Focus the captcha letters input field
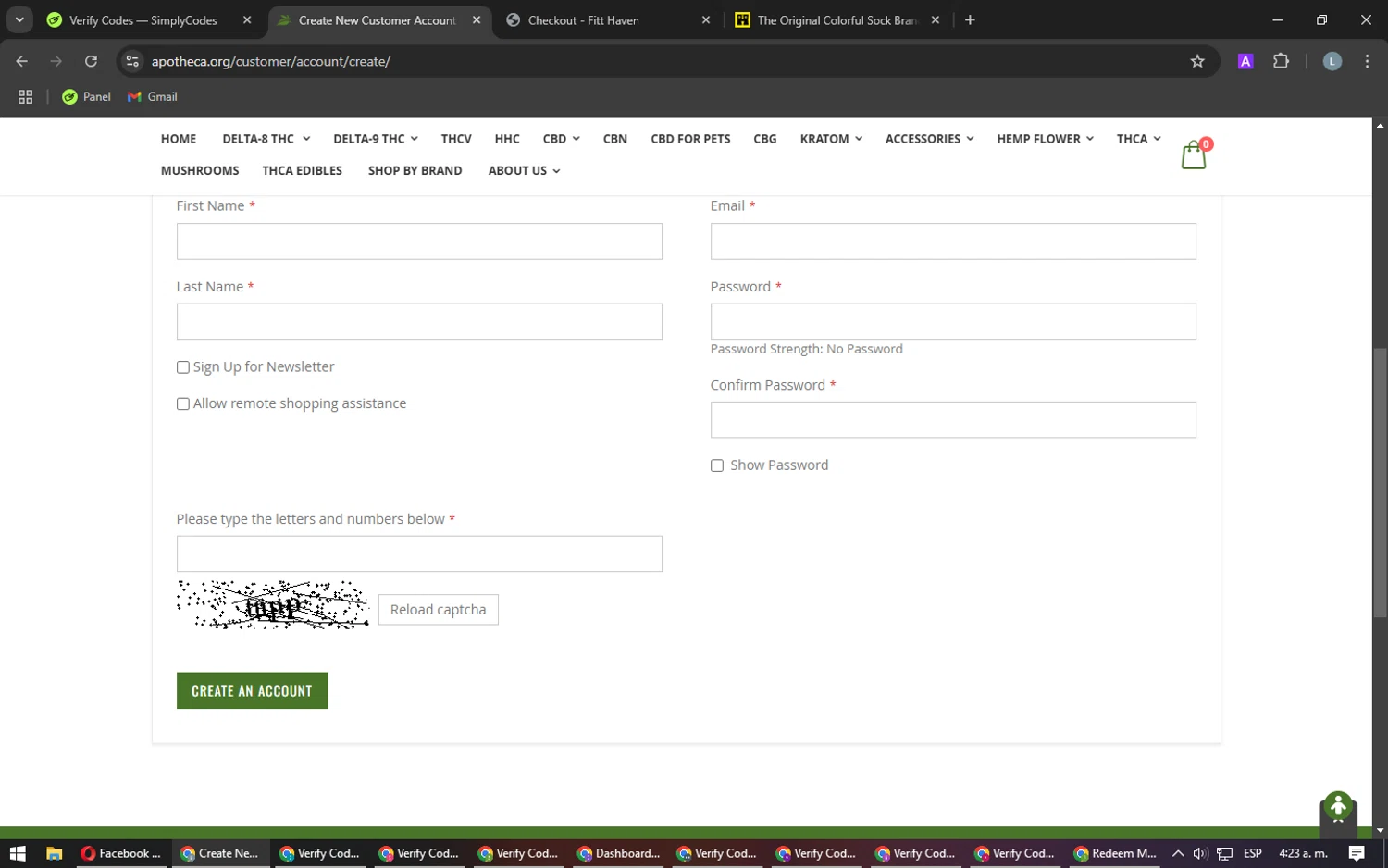Image resolution: width=1388 pixels, height=868 pixels. click(x=419, y=553)
